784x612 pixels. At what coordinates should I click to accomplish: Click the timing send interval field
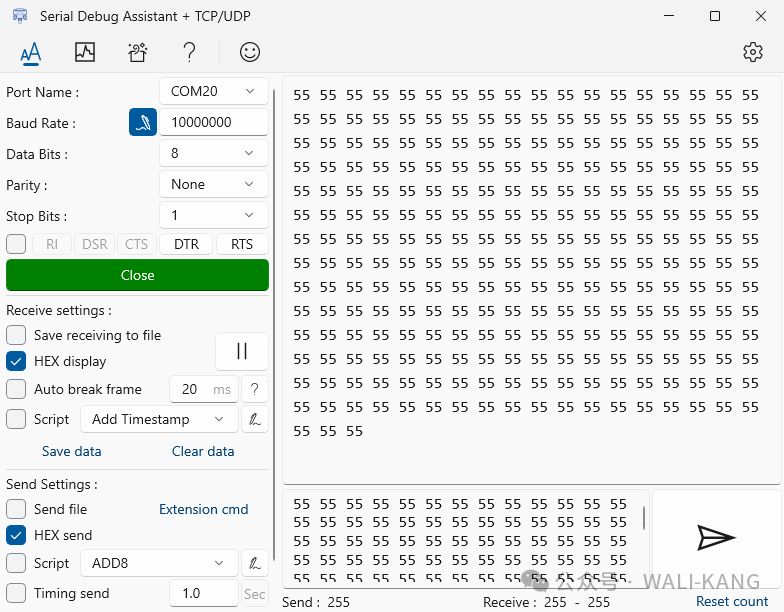click(204, 593)
